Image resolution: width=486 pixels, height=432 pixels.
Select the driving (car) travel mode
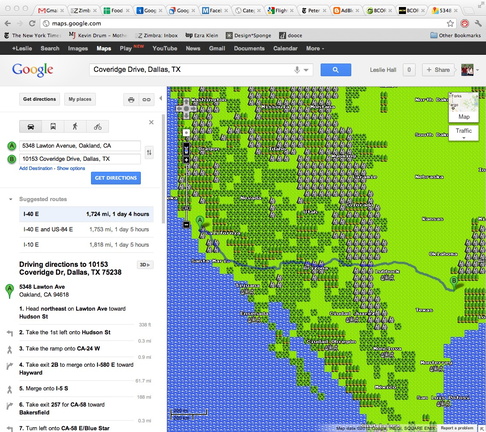(x=31, y=127)
